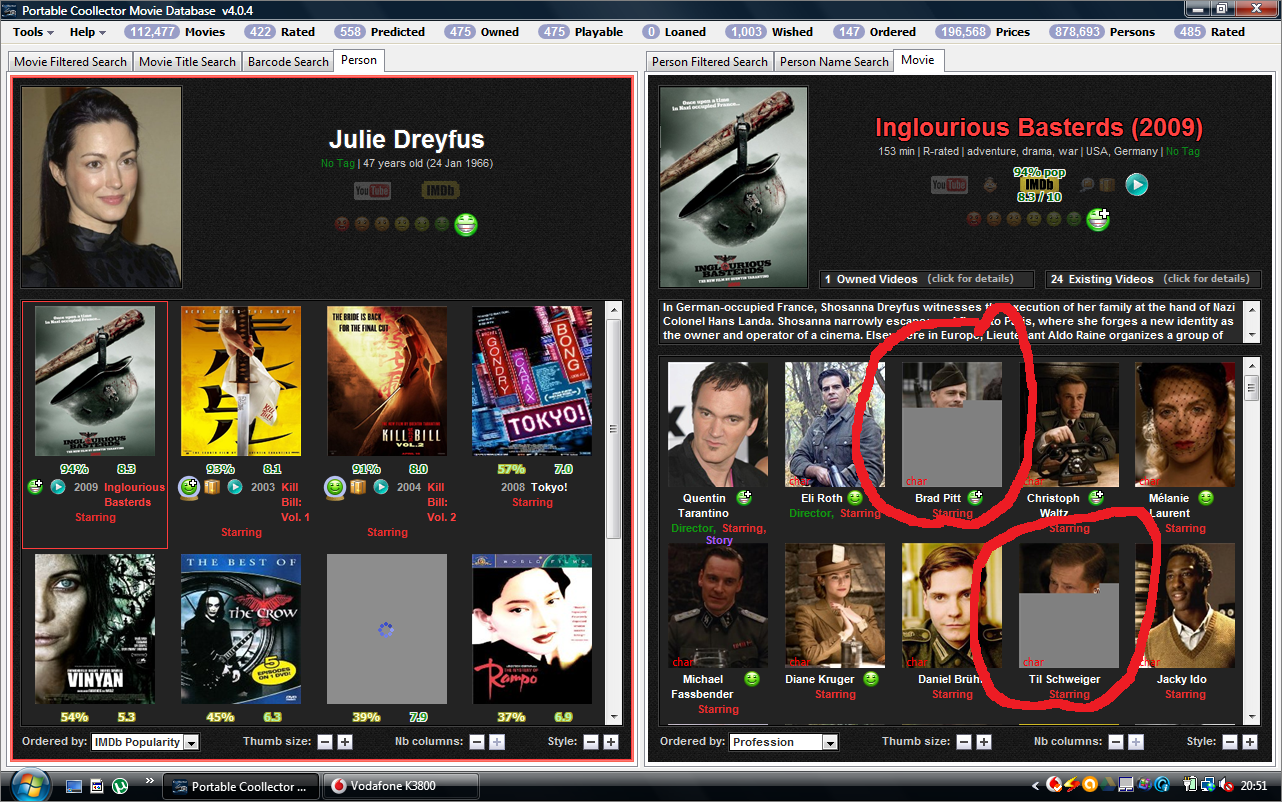Click play icon under Kill Bill Vol. 2 poster
This screenshot has width=1282, height=802.
(381, 487)
